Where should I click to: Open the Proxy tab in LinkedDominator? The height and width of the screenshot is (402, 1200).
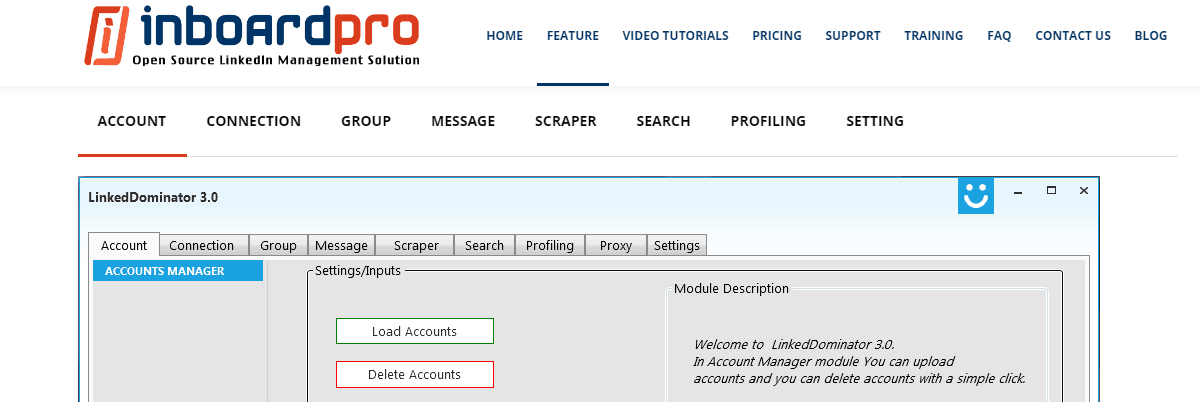point(616,245)
